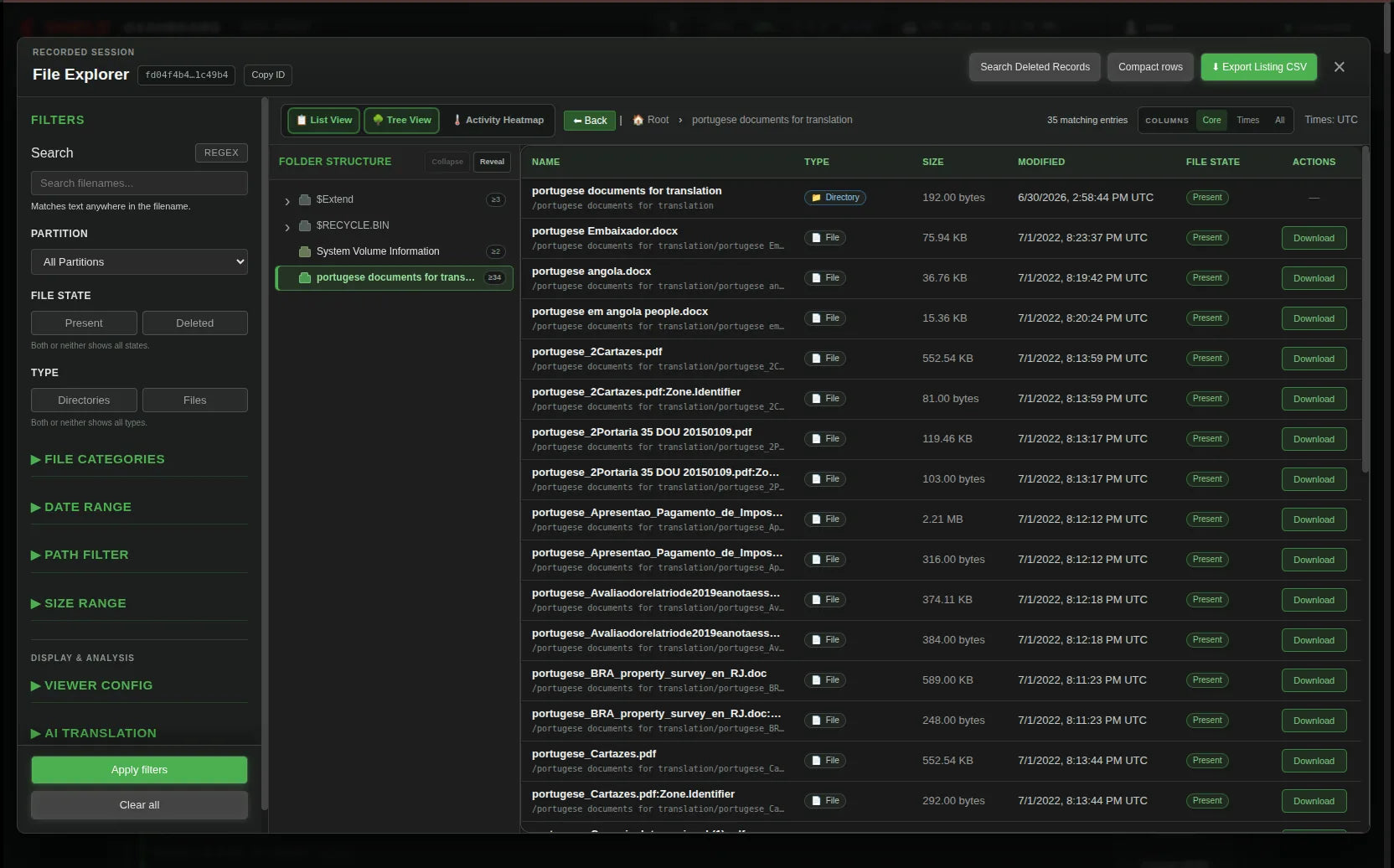Expand the PATH FILTER section

tap(139, 555)
